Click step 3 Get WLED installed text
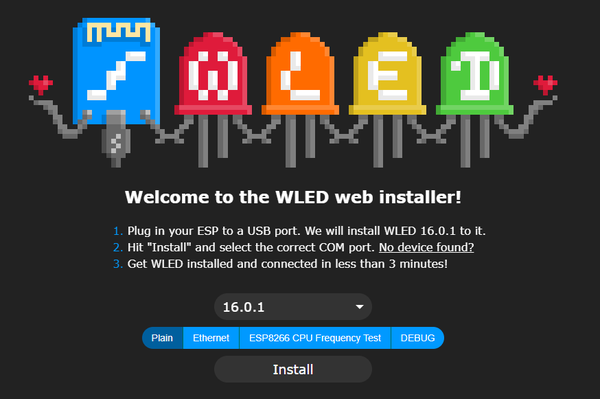Viewport: 600px width, 399px height. (287, 264)
